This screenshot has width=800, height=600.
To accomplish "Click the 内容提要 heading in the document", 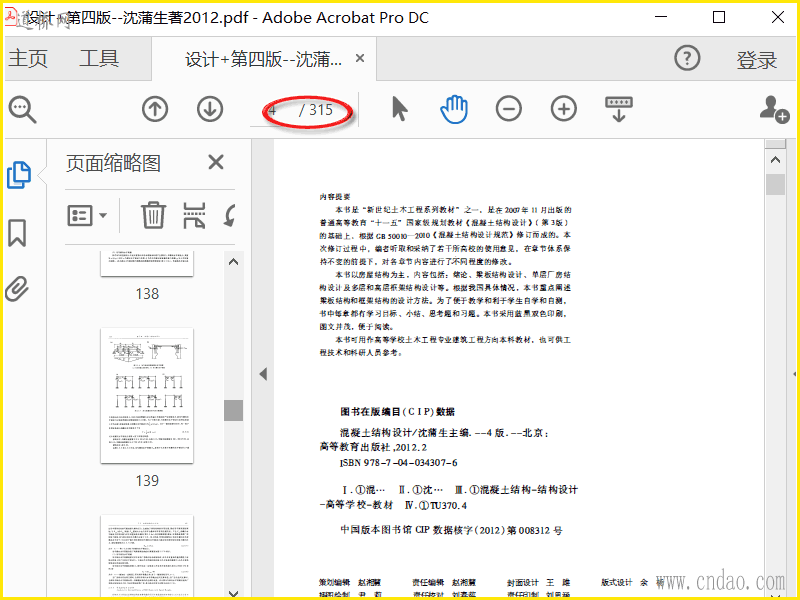I will click(x=335, y=196).
